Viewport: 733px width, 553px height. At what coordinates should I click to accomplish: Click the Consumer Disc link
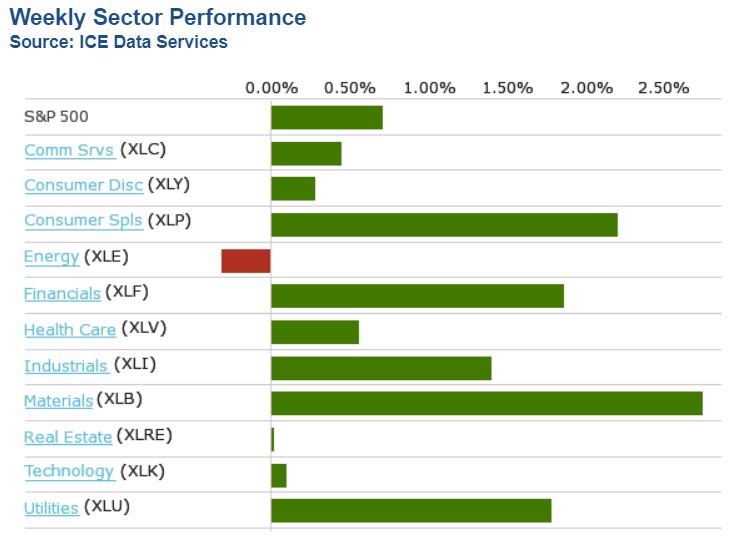[83, 185]
